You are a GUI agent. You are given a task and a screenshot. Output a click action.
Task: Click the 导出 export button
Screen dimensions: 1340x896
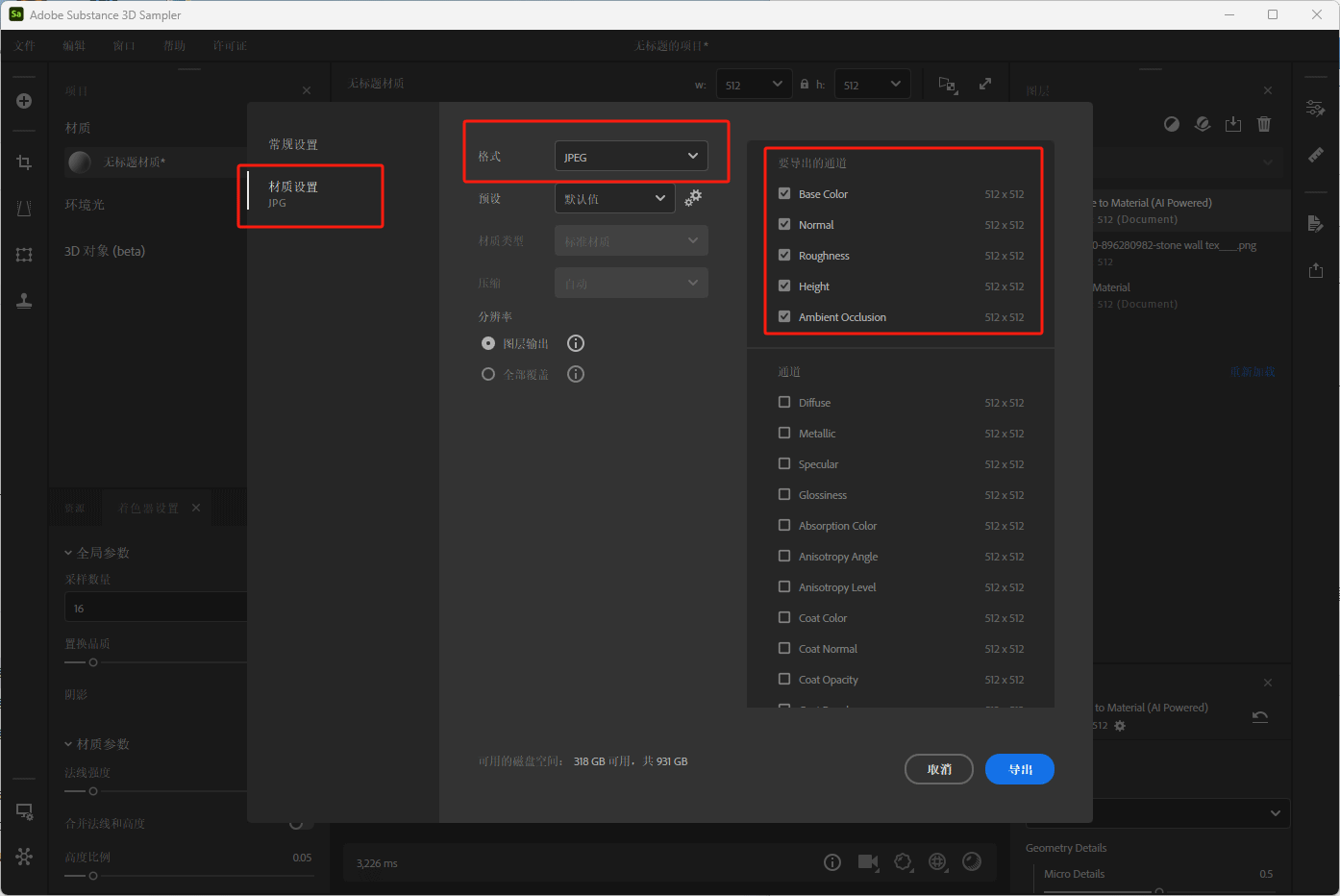click(1020, 769)
